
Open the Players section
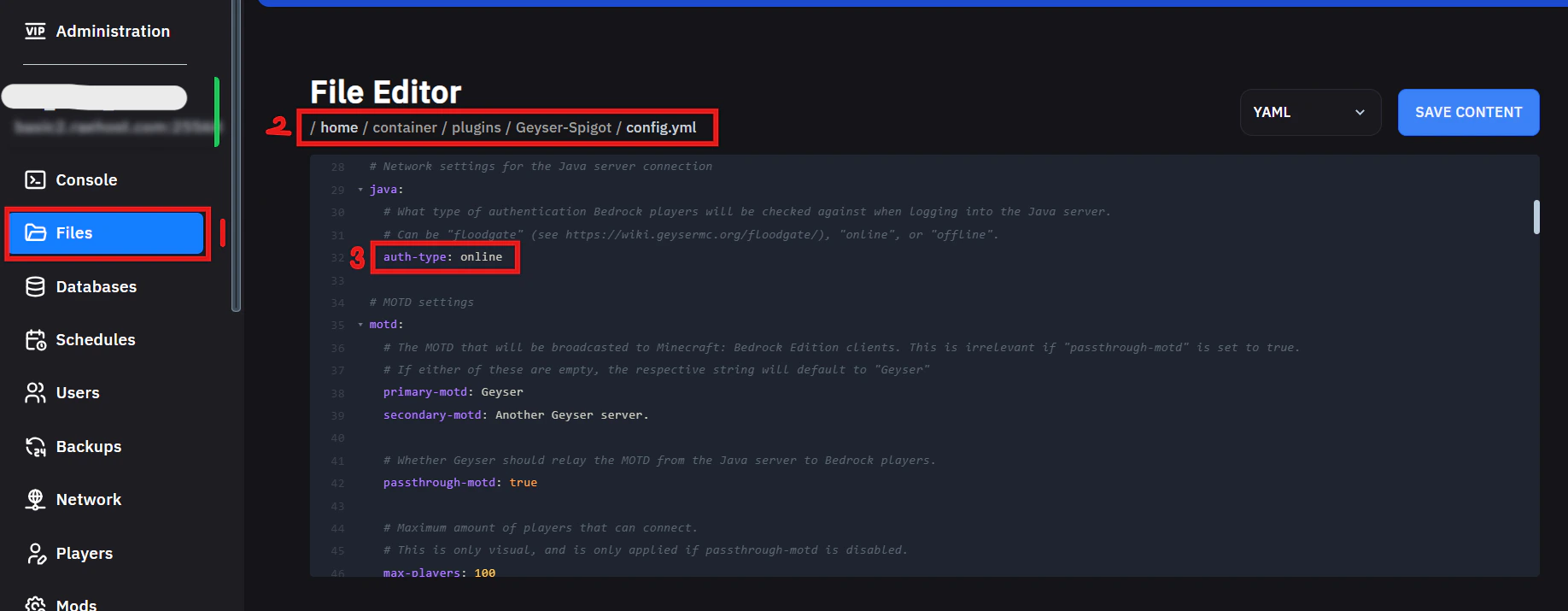point(85,554)
